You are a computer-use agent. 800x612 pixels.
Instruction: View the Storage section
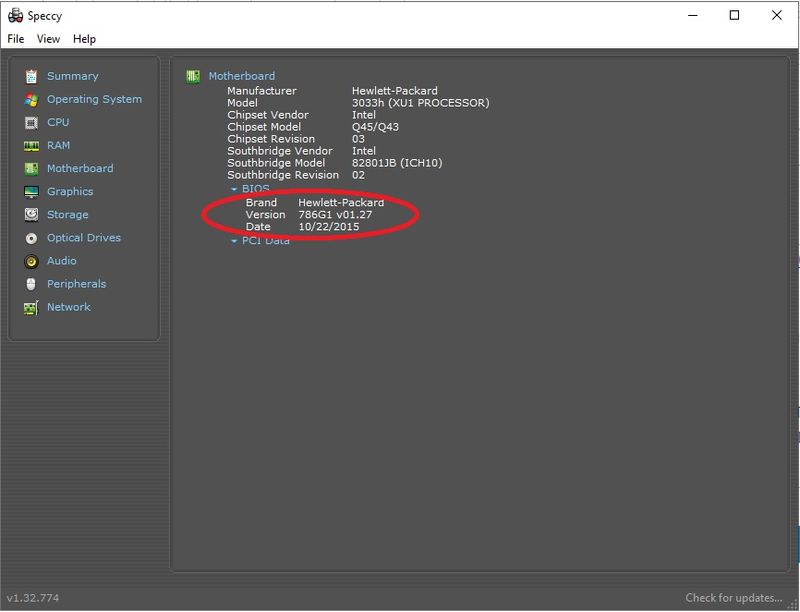click(x=67, y=215)
